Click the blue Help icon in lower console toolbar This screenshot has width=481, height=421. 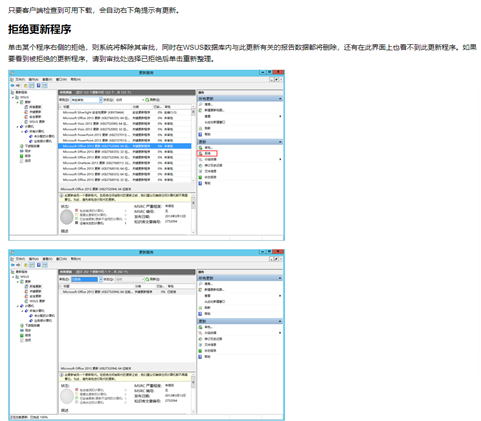[x=39, y=265]
